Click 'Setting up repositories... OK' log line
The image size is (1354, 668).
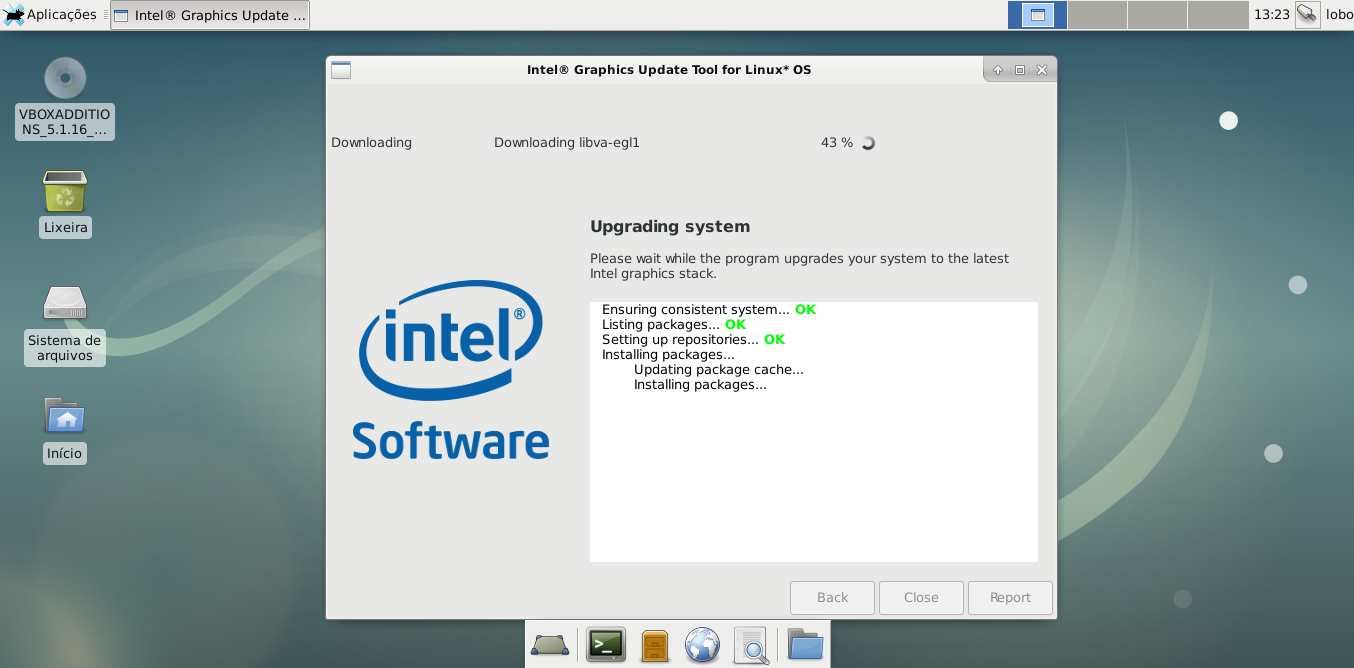point(693,340)
